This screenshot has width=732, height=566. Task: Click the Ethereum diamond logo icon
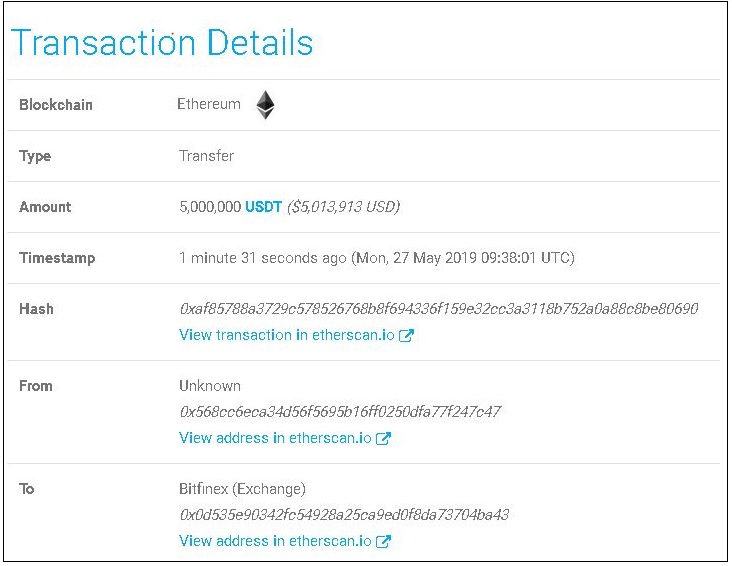coord(265,105)
